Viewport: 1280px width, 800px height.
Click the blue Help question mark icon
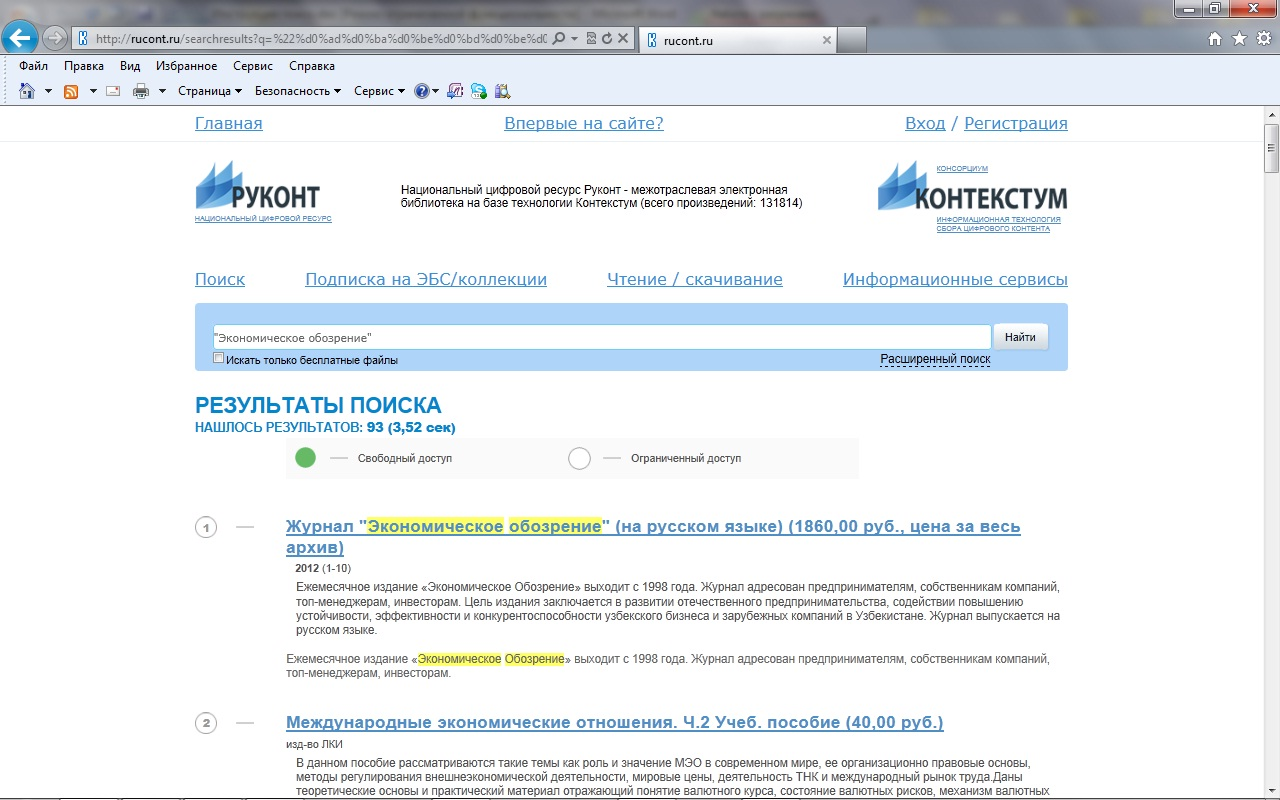422,91
